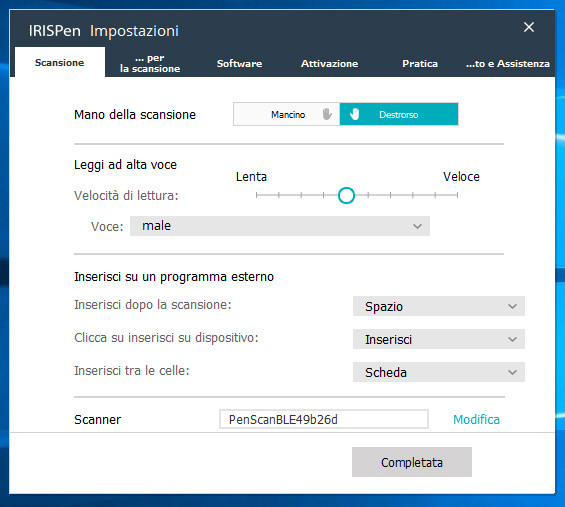The image size is (565, 507).
Task: Open the '... per la scansione' tab
Action: click(150, 63)
